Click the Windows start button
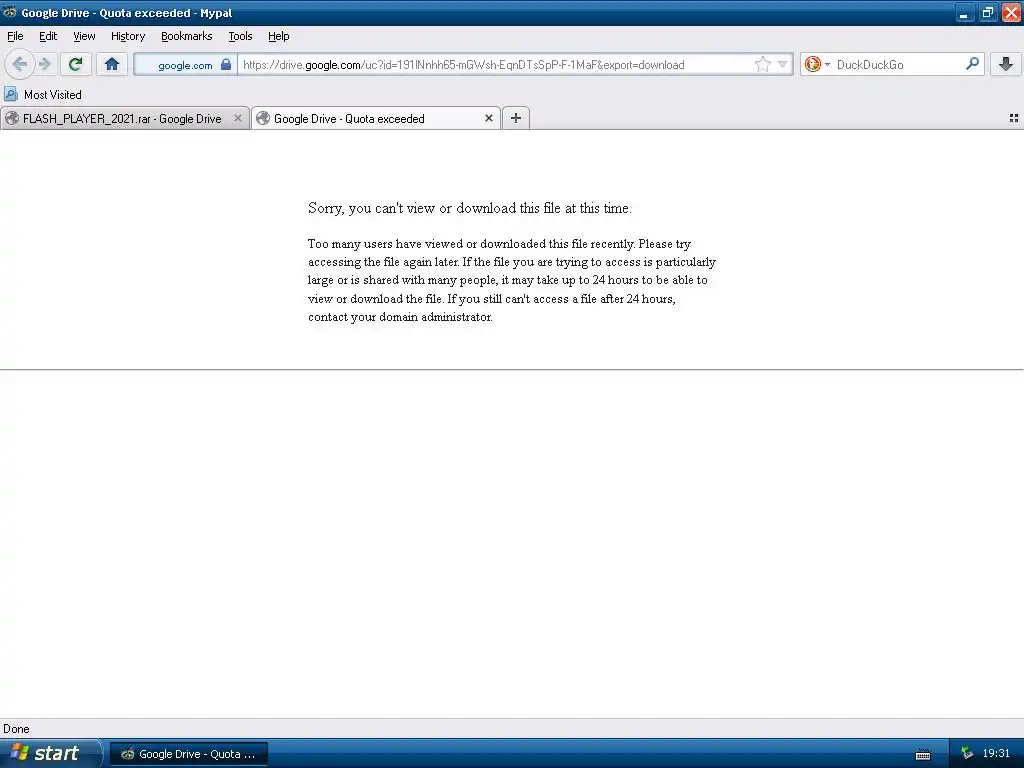Image resolution: width=1024 pixels, height=768 pixels. click(51, 754)
